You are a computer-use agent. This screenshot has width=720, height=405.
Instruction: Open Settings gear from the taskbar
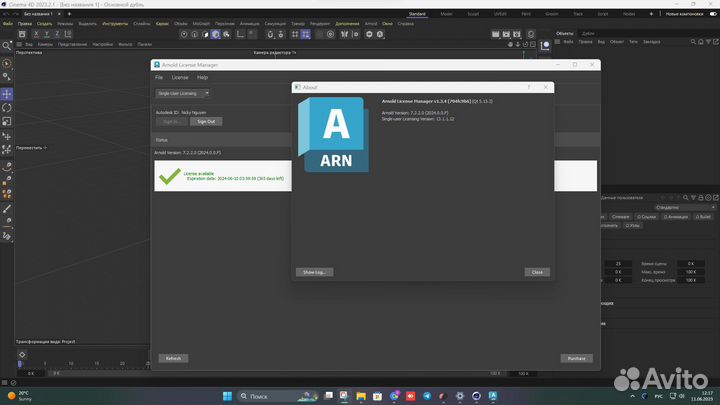[x=460, y=396]
